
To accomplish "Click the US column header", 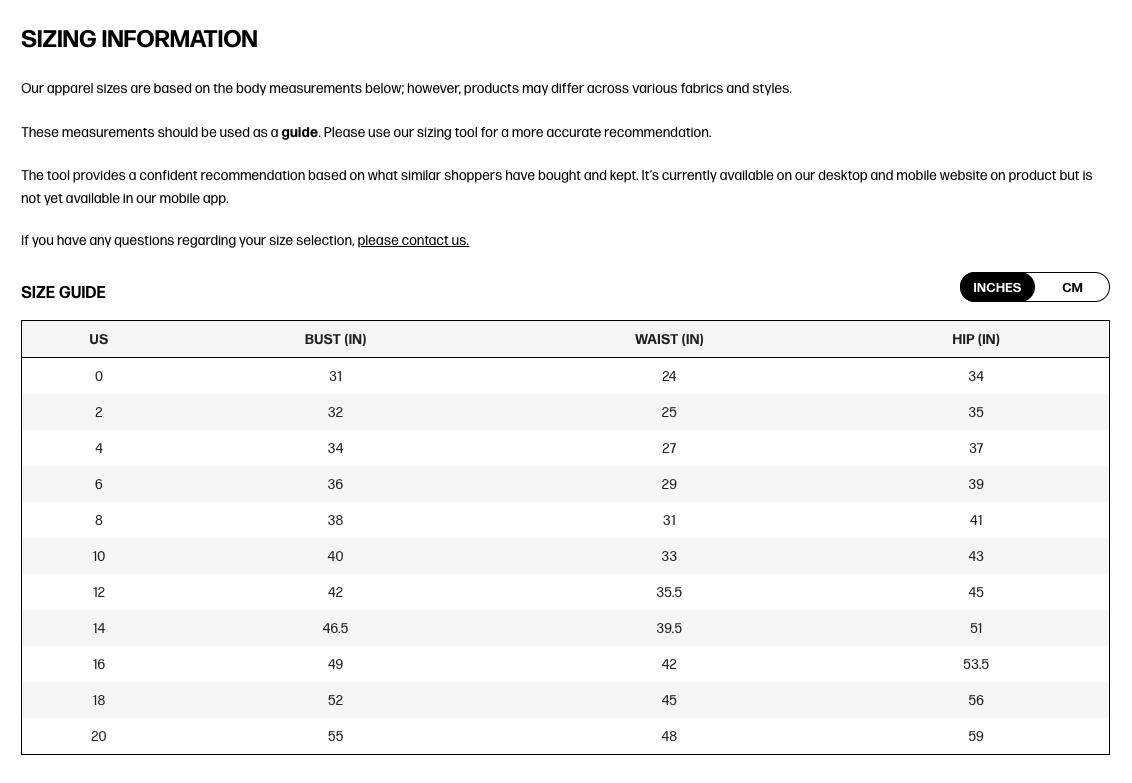I will pos(98,339).
